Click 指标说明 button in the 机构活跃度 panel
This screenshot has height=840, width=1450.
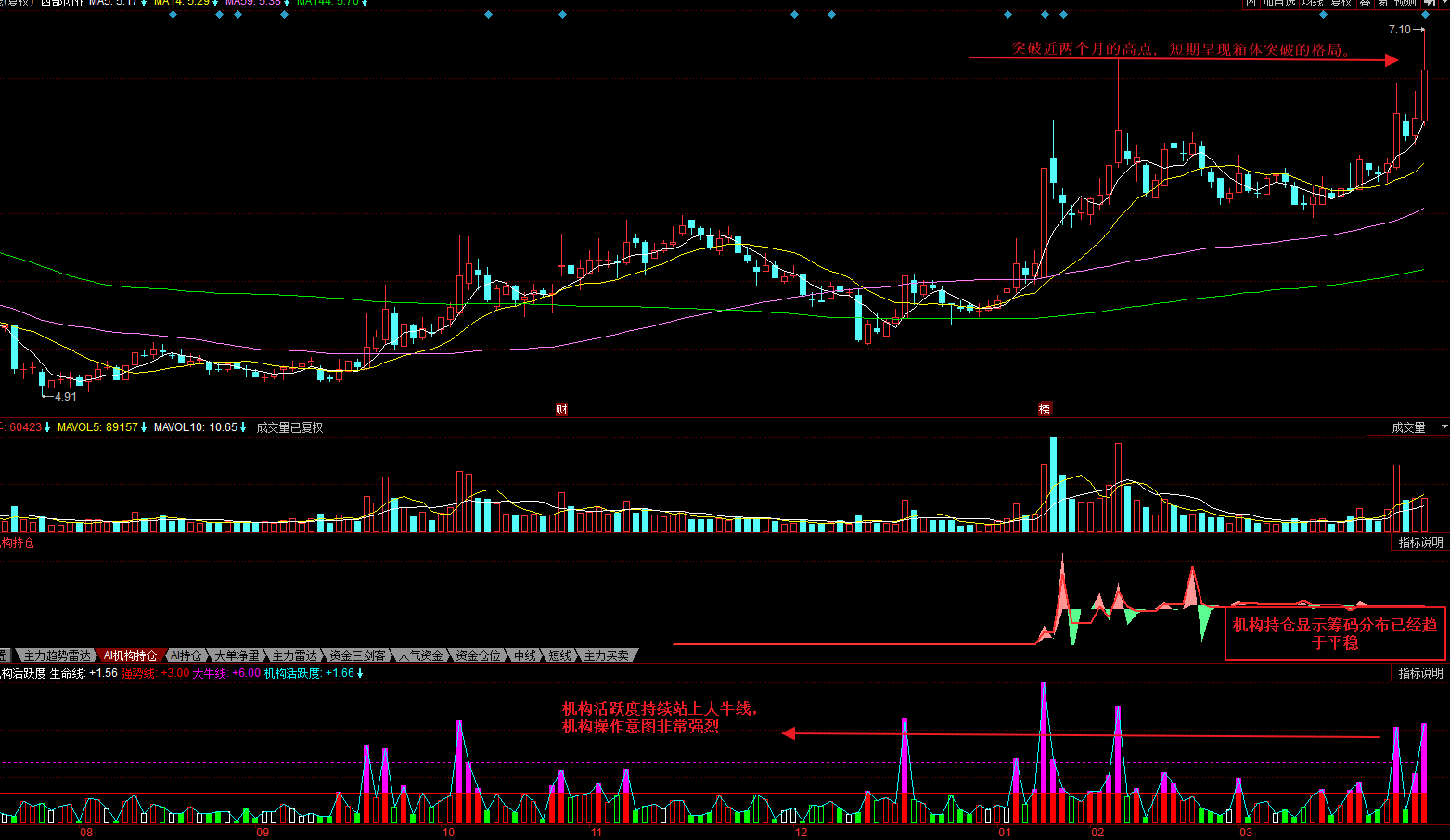coord(1420,673)
